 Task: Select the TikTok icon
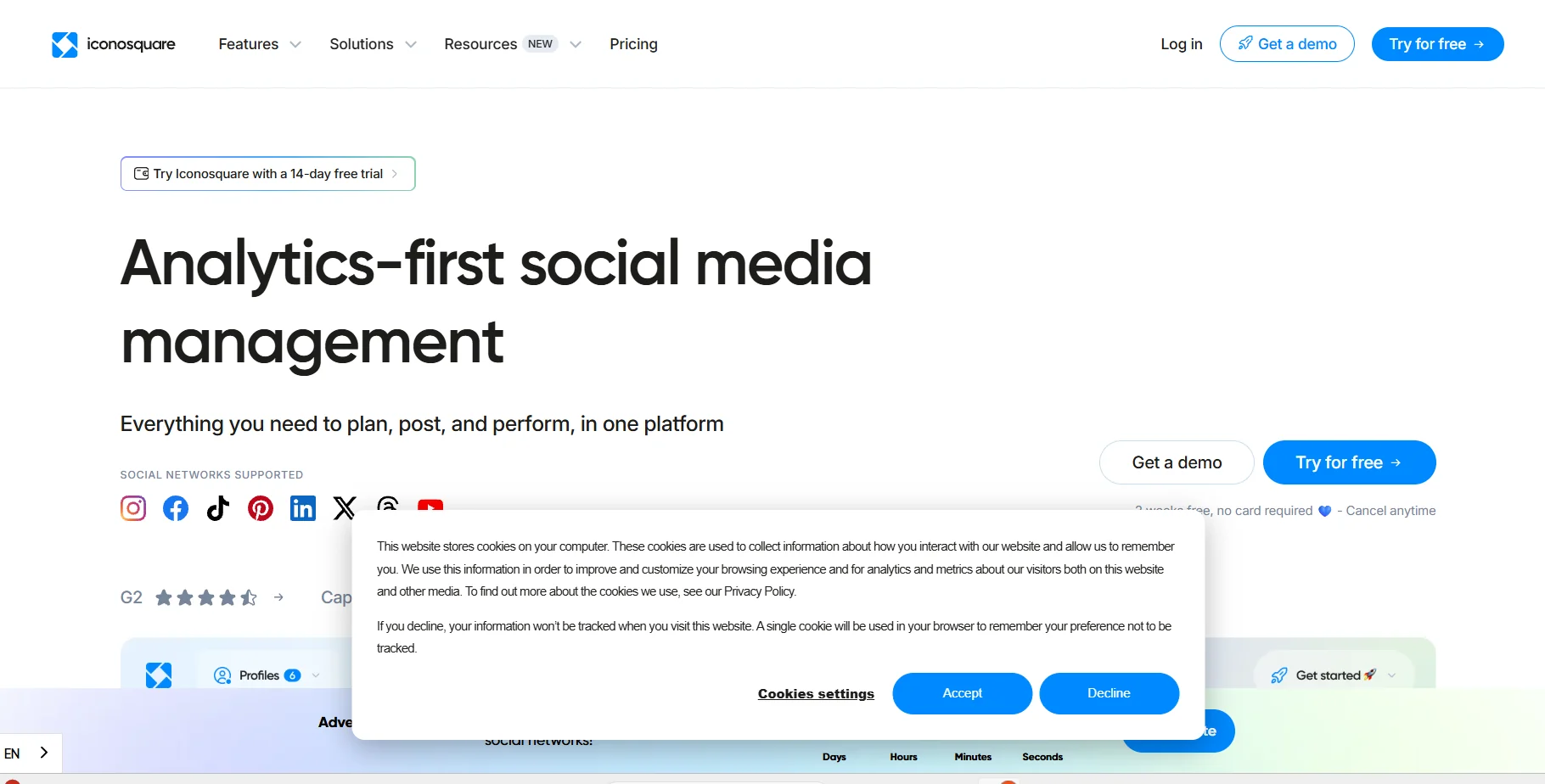[218, 508]
